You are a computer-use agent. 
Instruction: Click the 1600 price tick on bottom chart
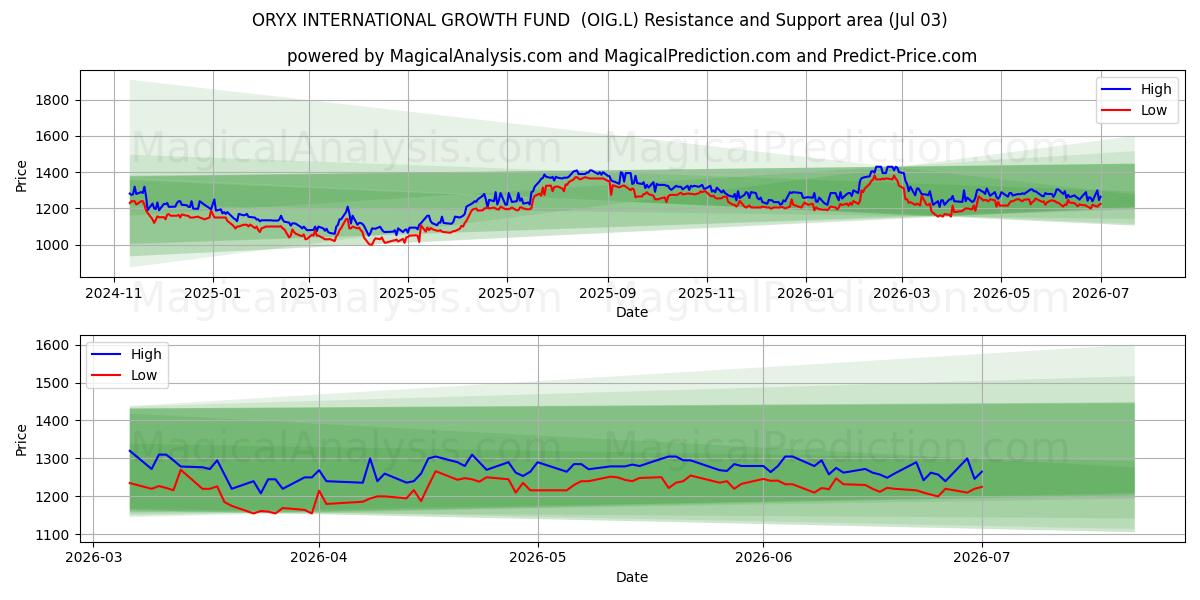[51, 345]
